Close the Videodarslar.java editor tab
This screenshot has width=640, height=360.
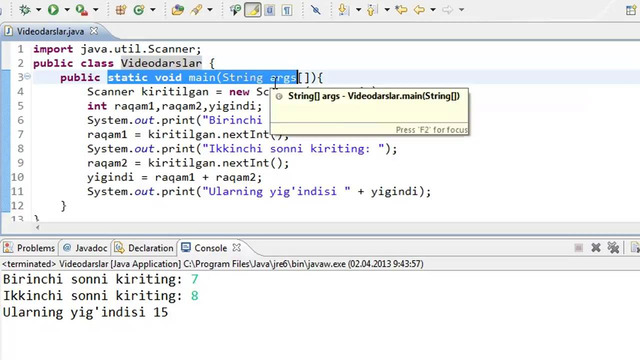pos(94,31)
